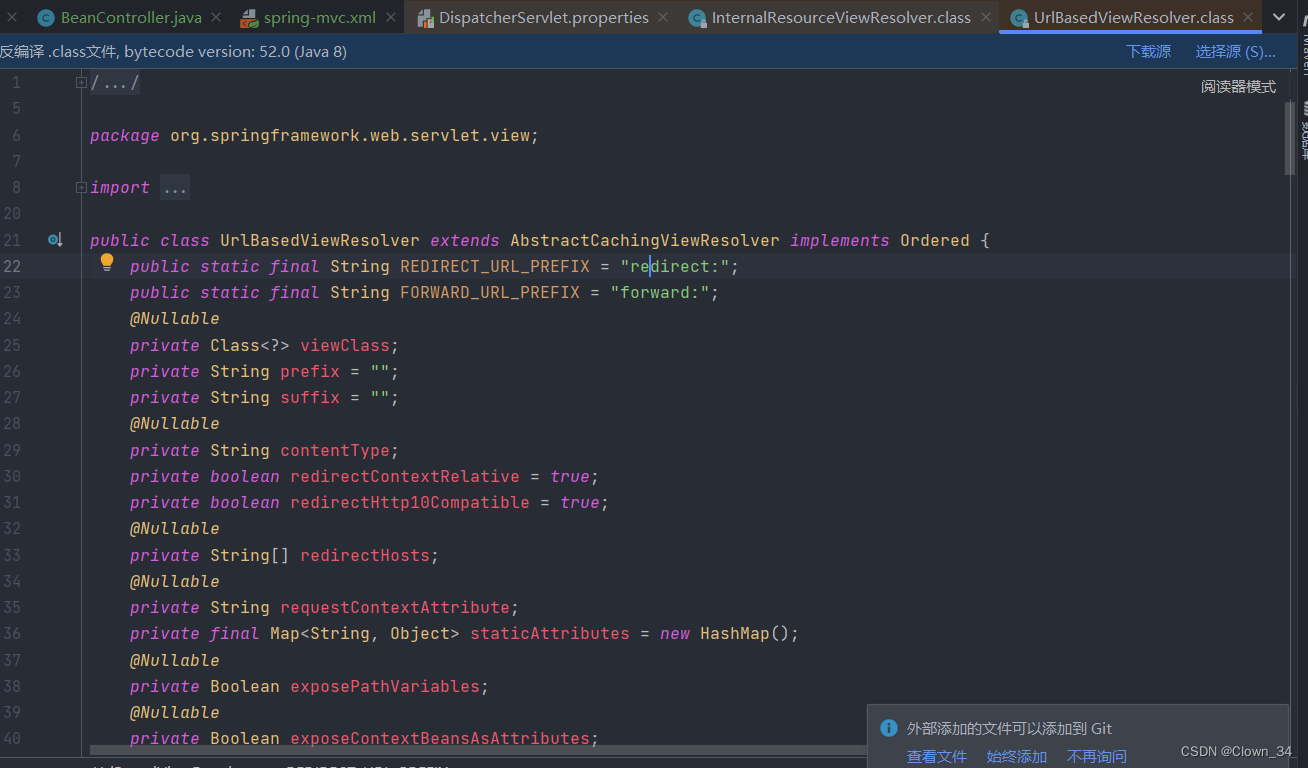Click the class gutter icon on line 21
This screenshot has height=768, width=1308.
55,240
